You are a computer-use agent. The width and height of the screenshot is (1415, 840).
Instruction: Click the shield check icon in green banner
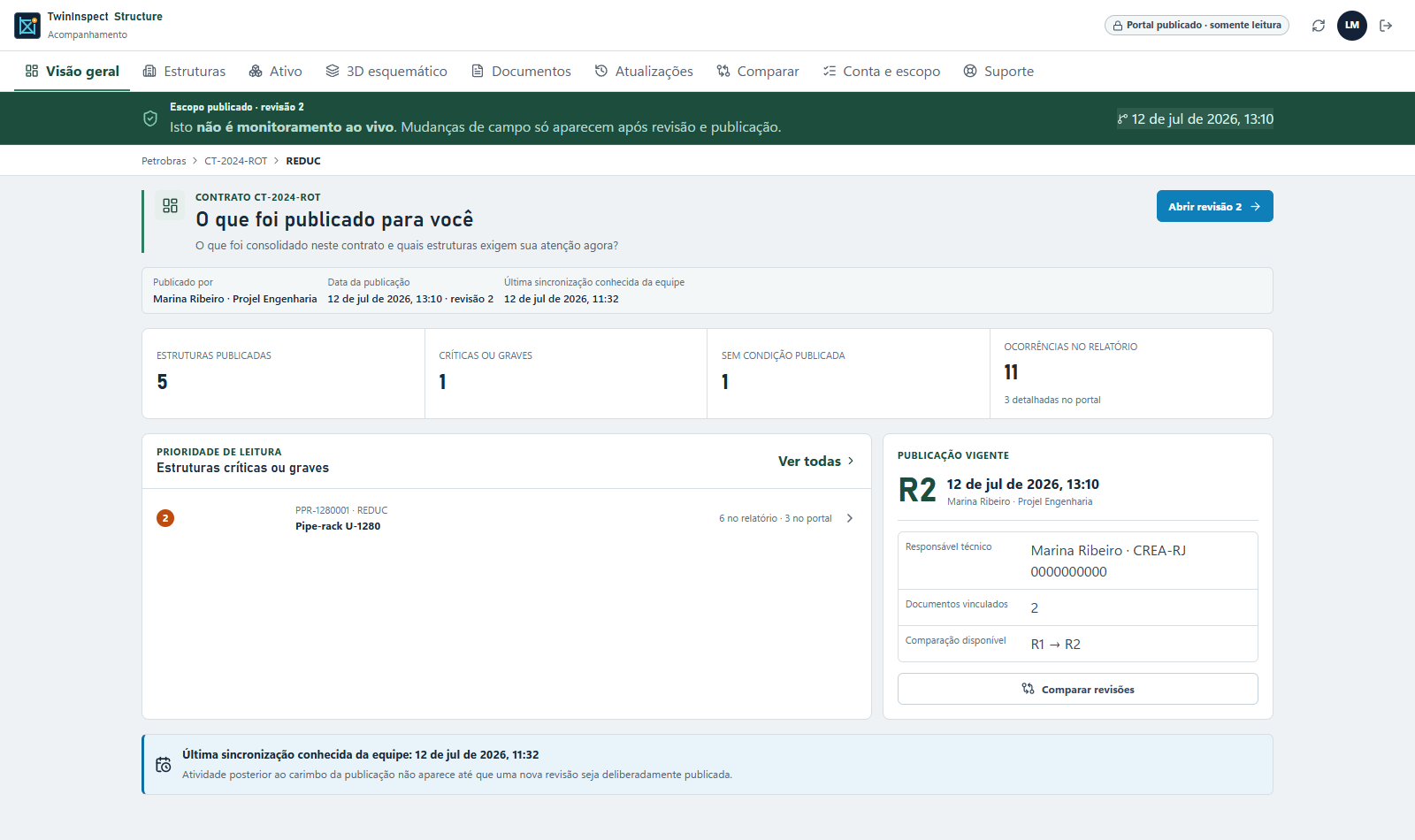point(150,118)
